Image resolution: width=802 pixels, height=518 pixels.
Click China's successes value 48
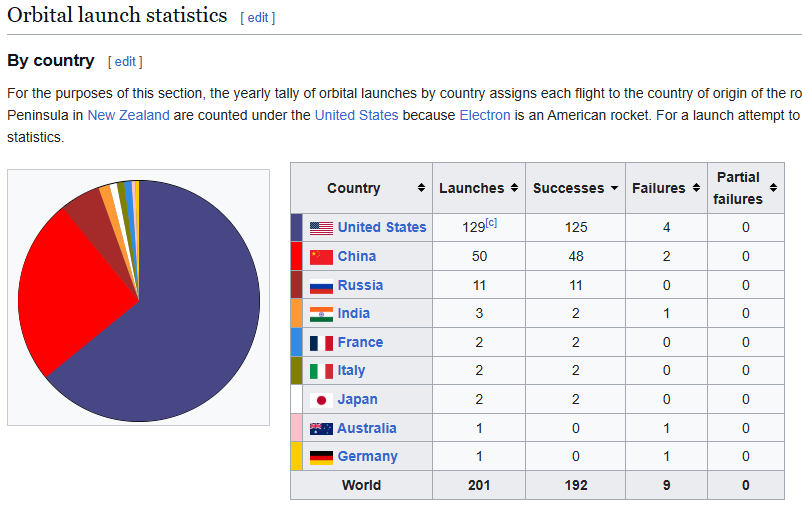coord(576,256)
